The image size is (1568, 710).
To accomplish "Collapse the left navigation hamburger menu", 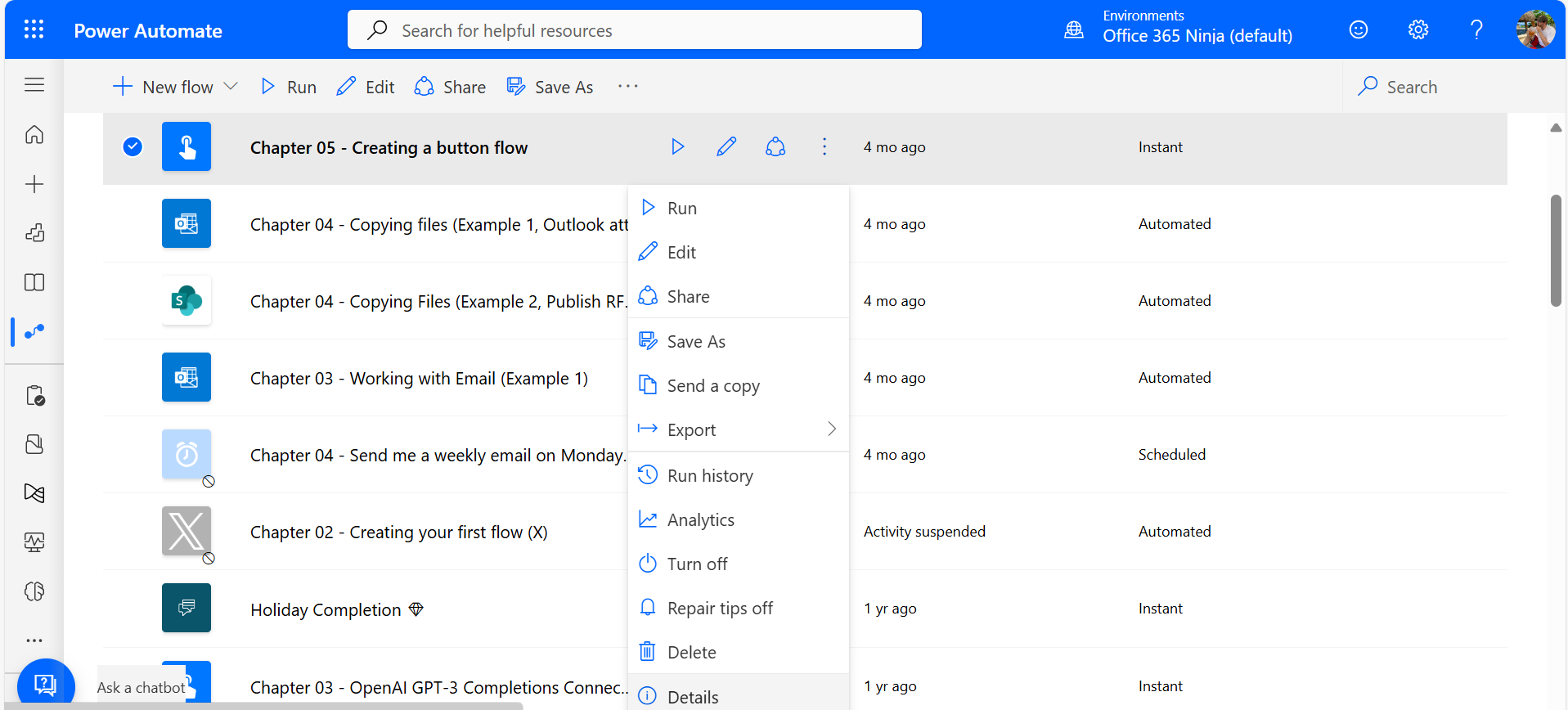I will 34,85.
